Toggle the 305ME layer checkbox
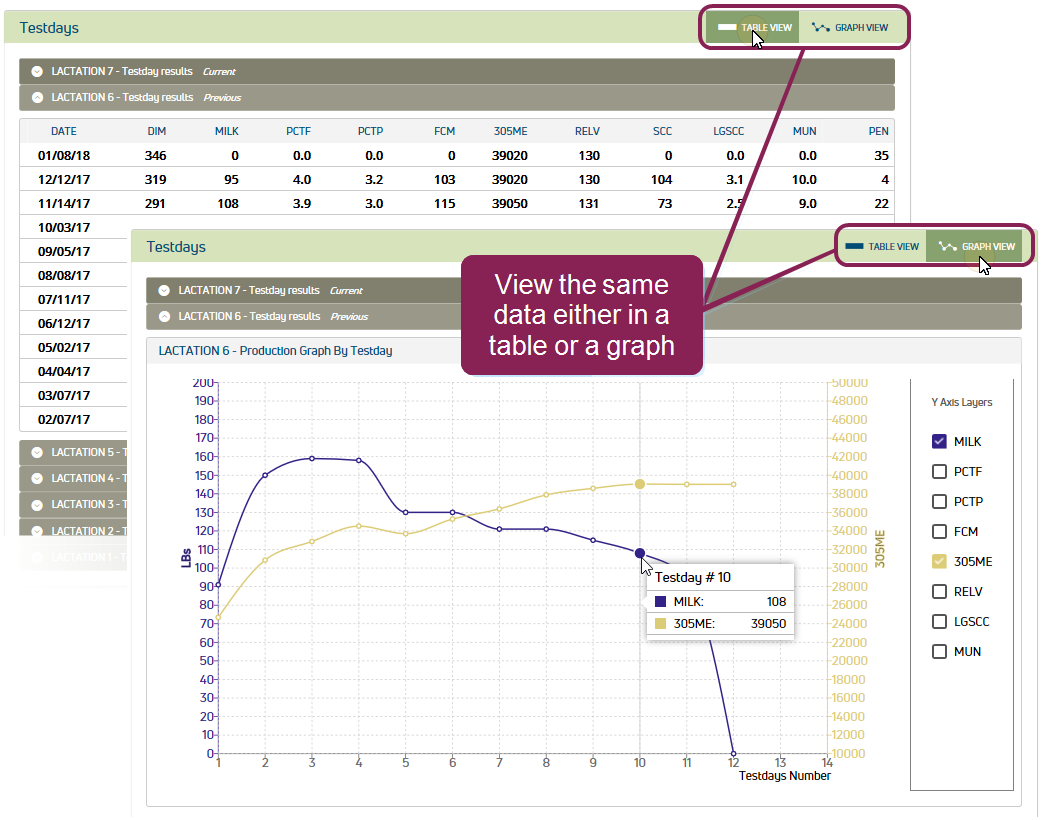 (x=939, y=561)
